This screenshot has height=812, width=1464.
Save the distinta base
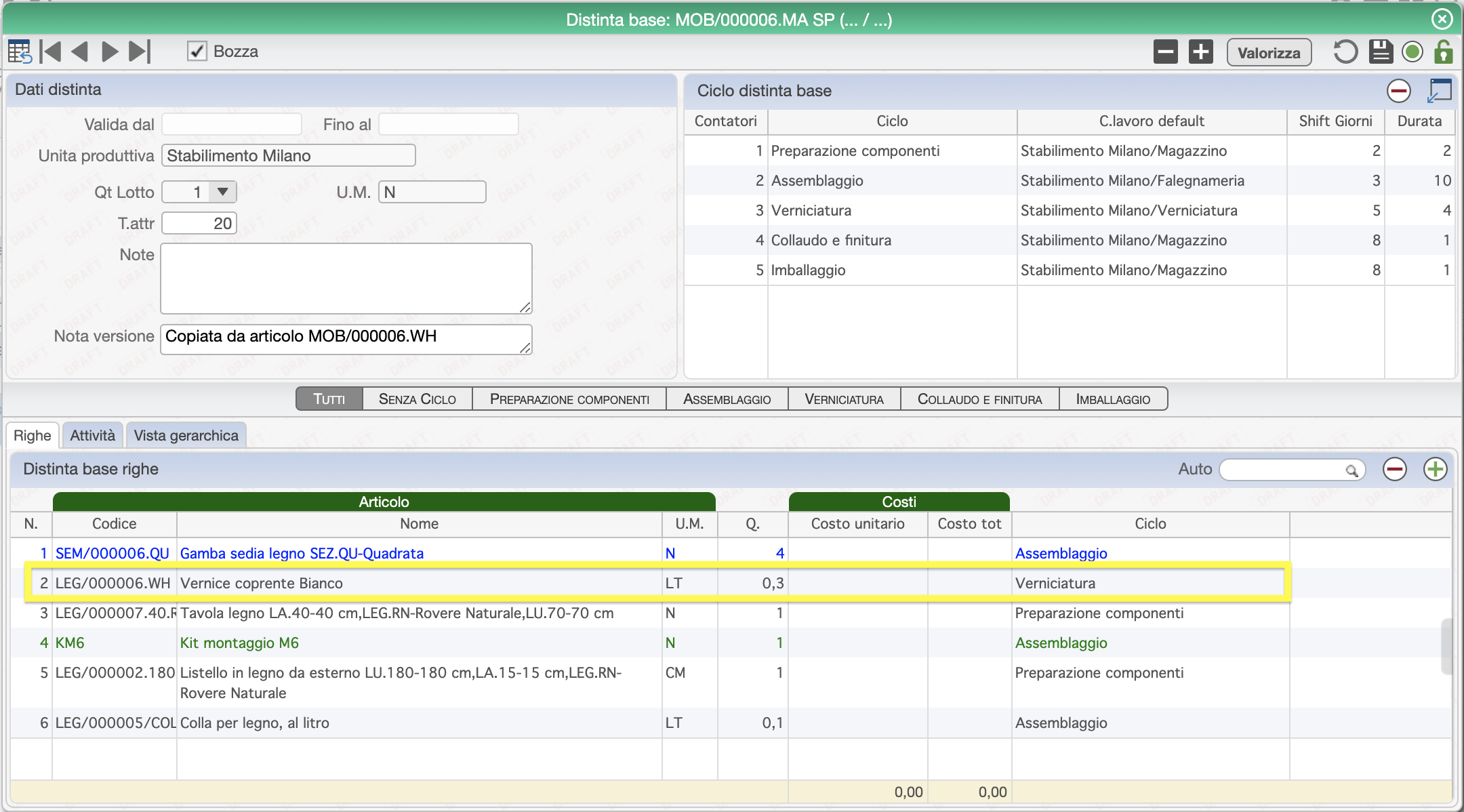click(1381, 52)
